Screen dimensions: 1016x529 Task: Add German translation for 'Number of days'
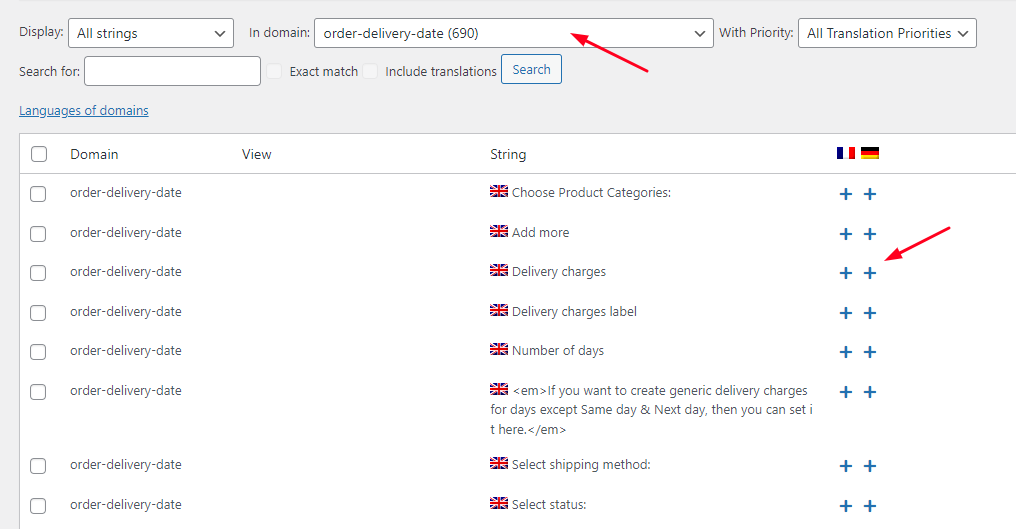coord(869,352)
